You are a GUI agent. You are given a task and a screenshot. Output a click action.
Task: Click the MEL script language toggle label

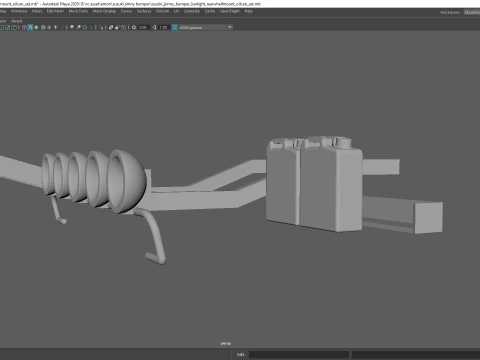[x=240, y=354]
